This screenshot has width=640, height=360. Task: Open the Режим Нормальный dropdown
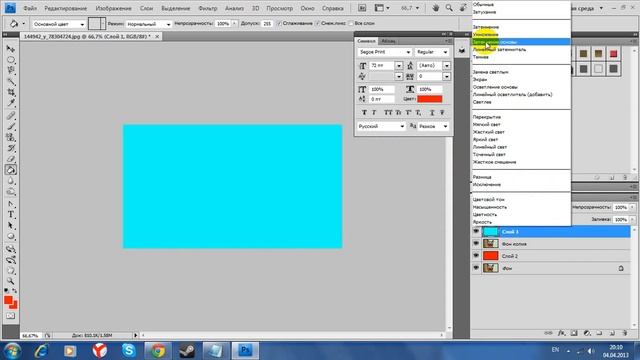pyautogui.click(x=149, y=24)
